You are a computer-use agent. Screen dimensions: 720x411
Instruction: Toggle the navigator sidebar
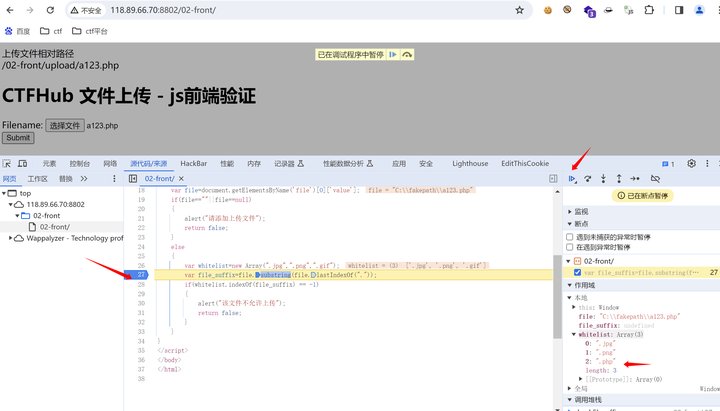133,179
